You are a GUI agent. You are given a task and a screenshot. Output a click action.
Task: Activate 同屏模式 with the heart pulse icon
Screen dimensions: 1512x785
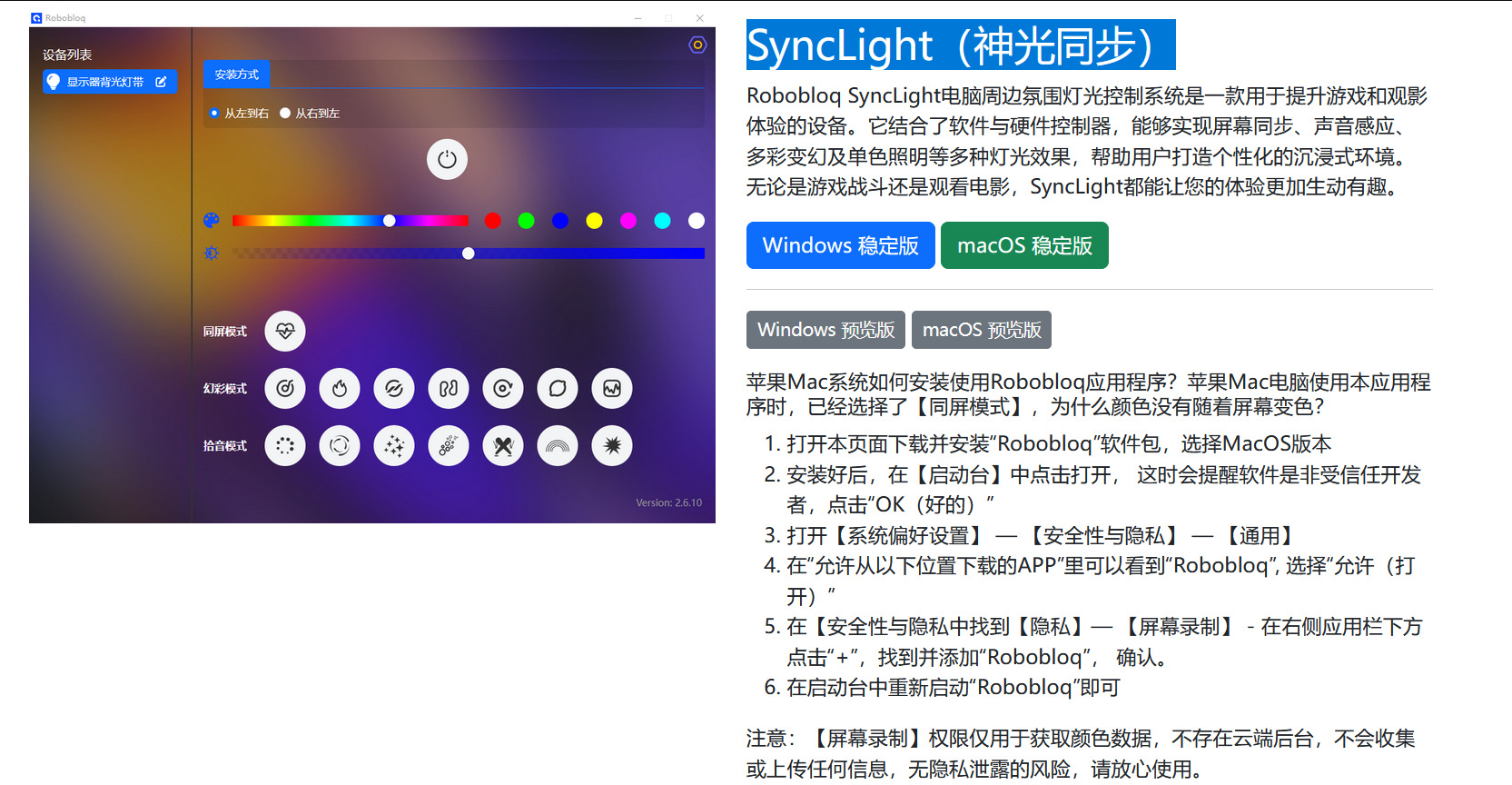tap(285, 332)
